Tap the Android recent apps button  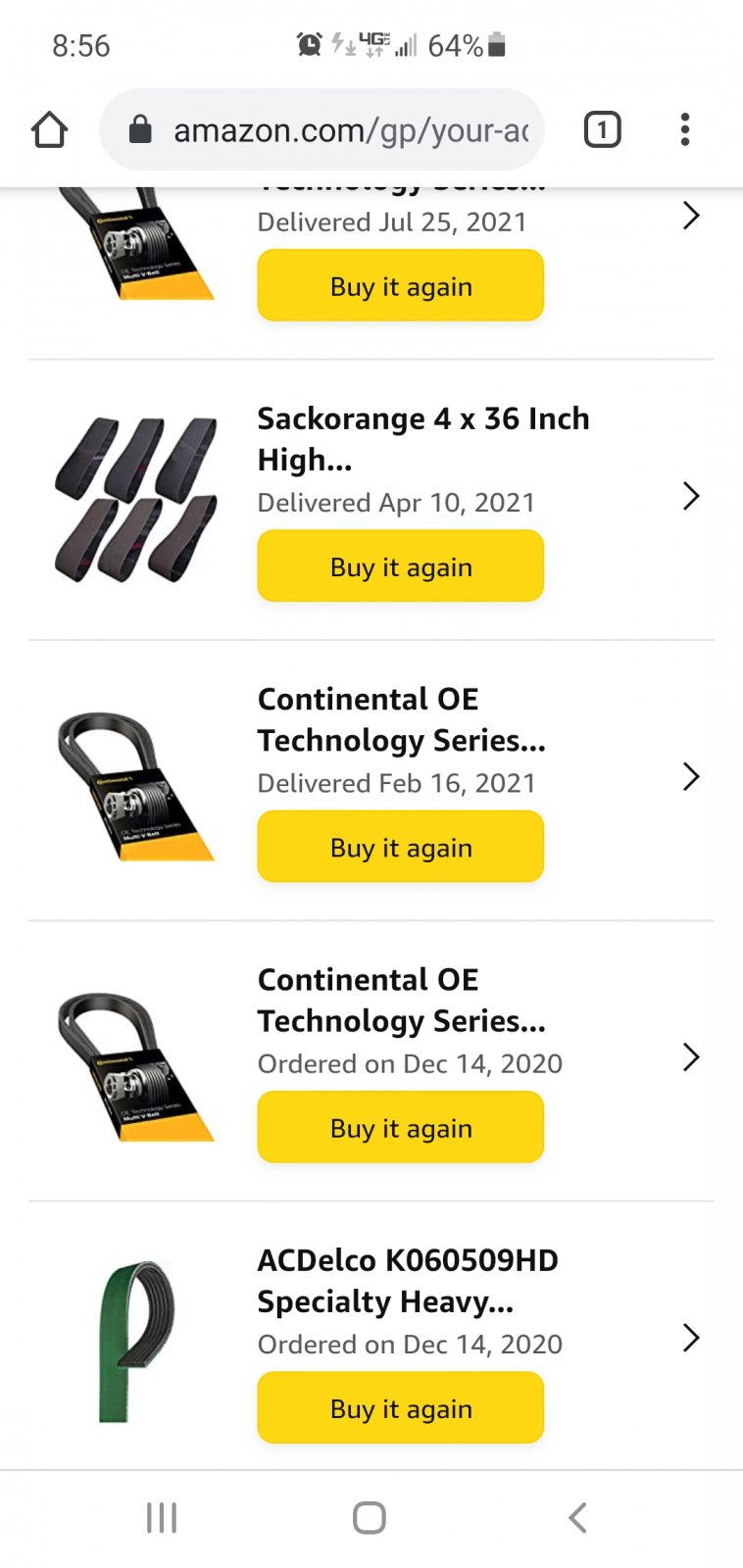tap(162, 1518)
